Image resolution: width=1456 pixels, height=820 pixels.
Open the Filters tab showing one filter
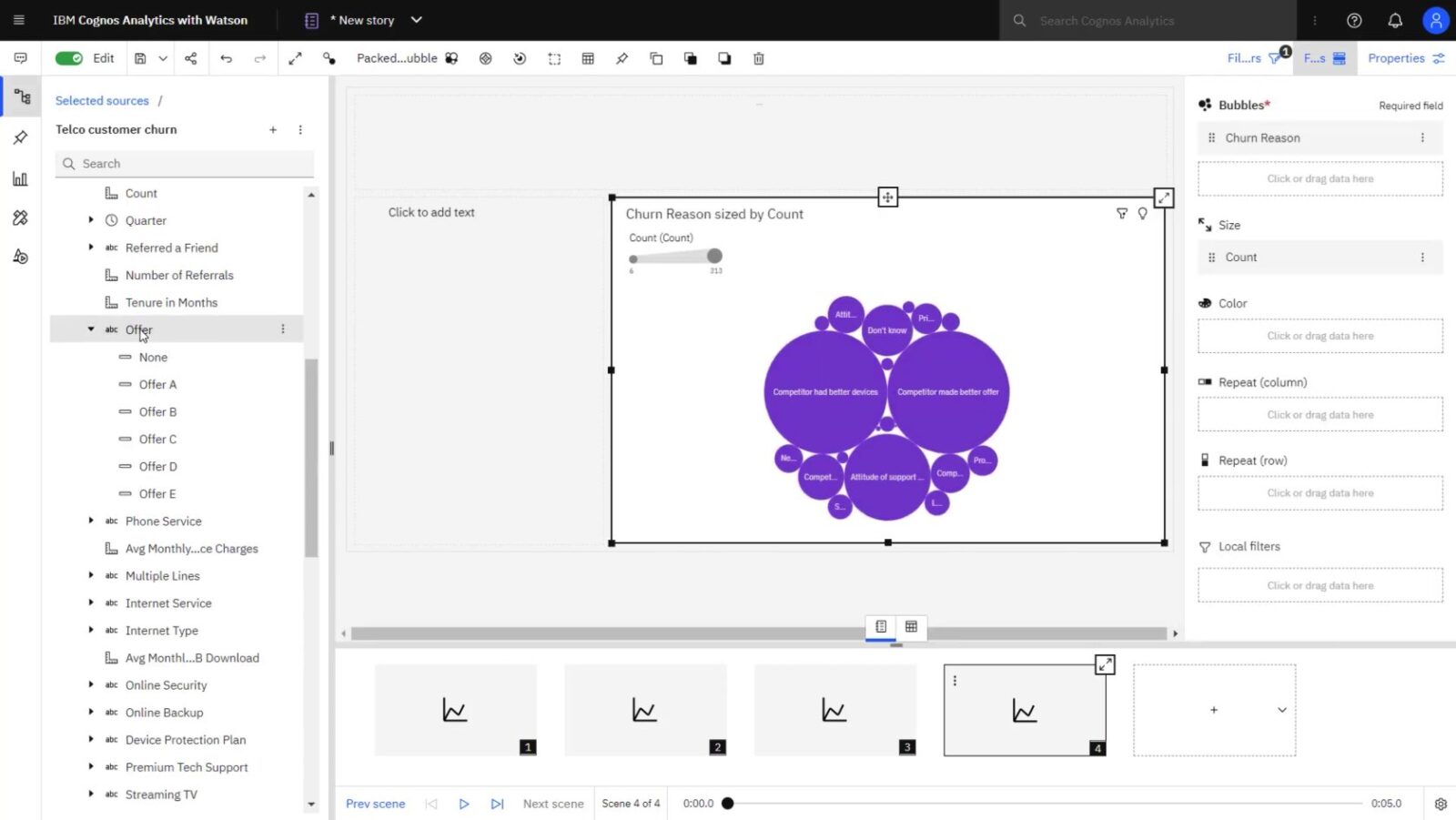pos(1250,57)
